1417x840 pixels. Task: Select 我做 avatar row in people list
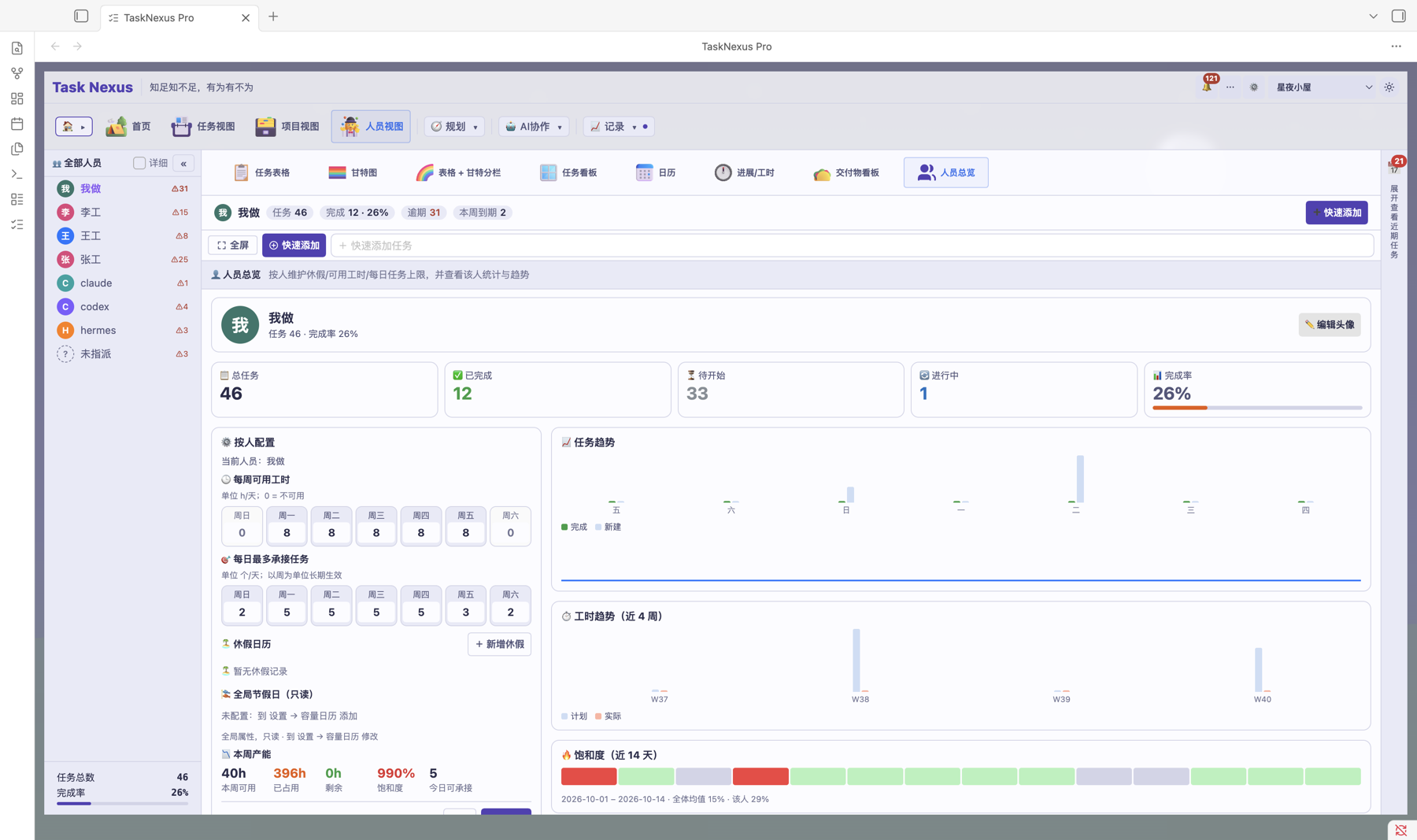pos(122,189)
